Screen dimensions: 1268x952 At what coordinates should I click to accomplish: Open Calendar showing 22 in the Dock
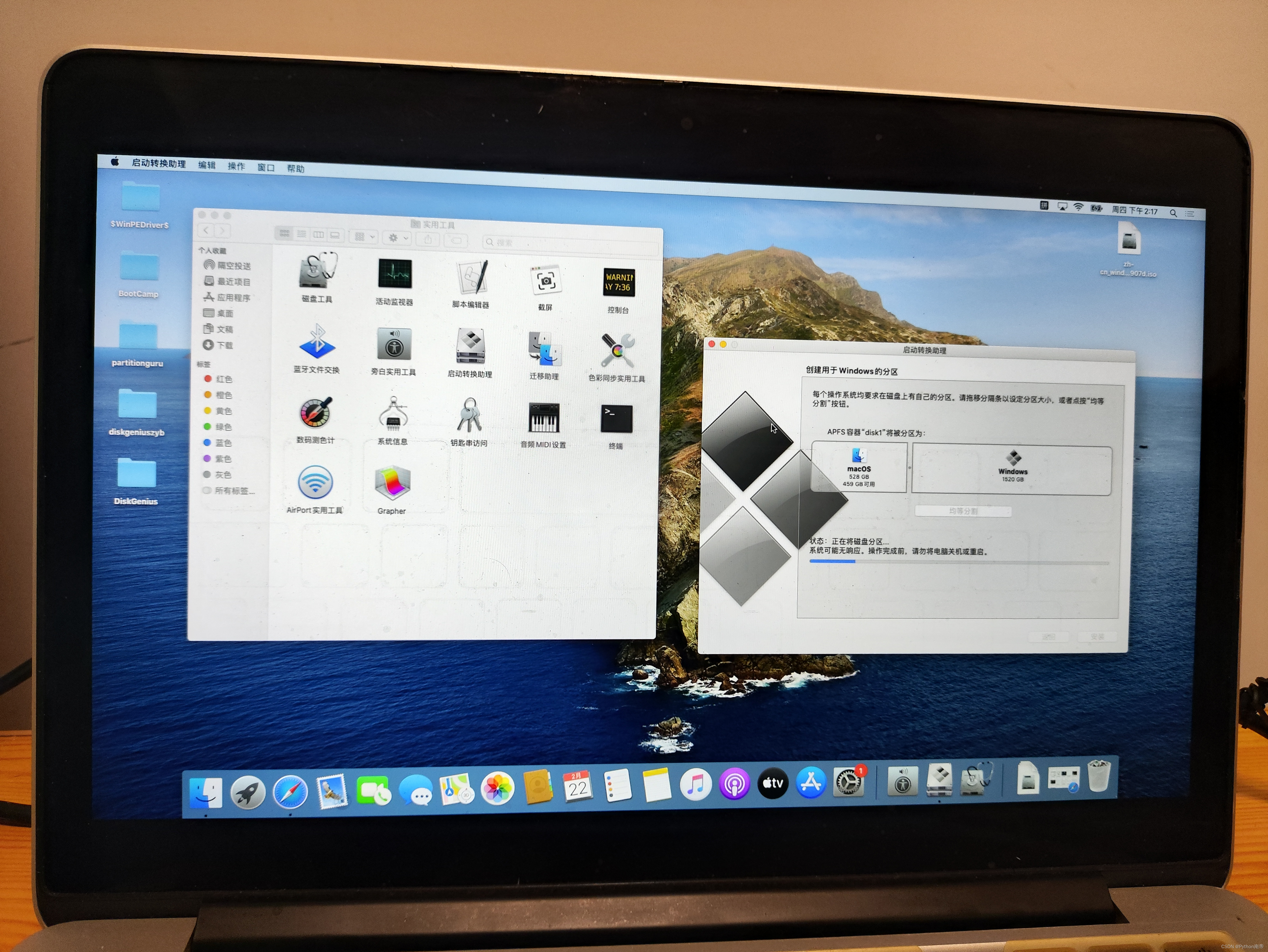coord(578,787)
